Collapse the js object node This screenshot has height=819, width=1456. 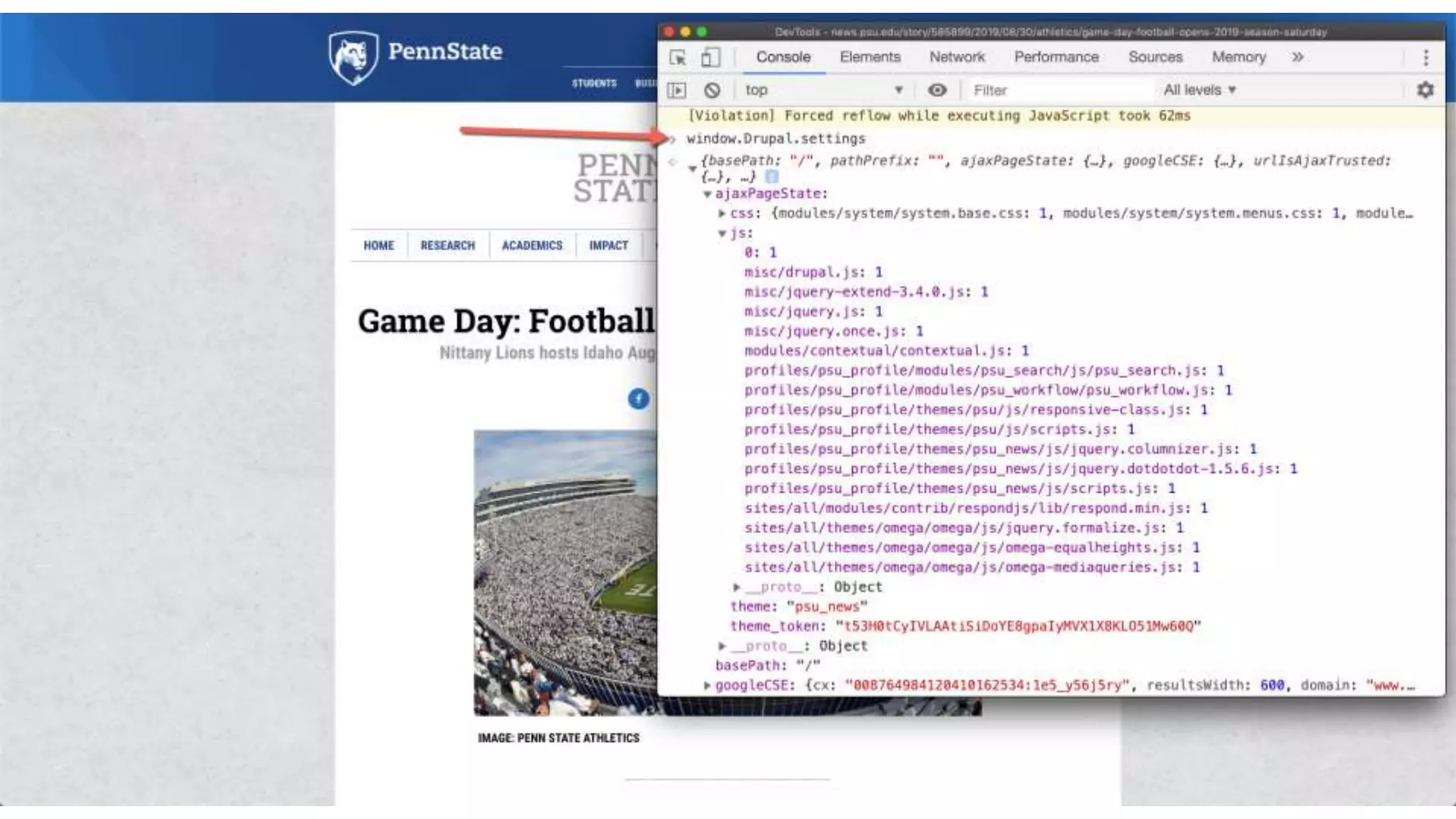[722, 233]
